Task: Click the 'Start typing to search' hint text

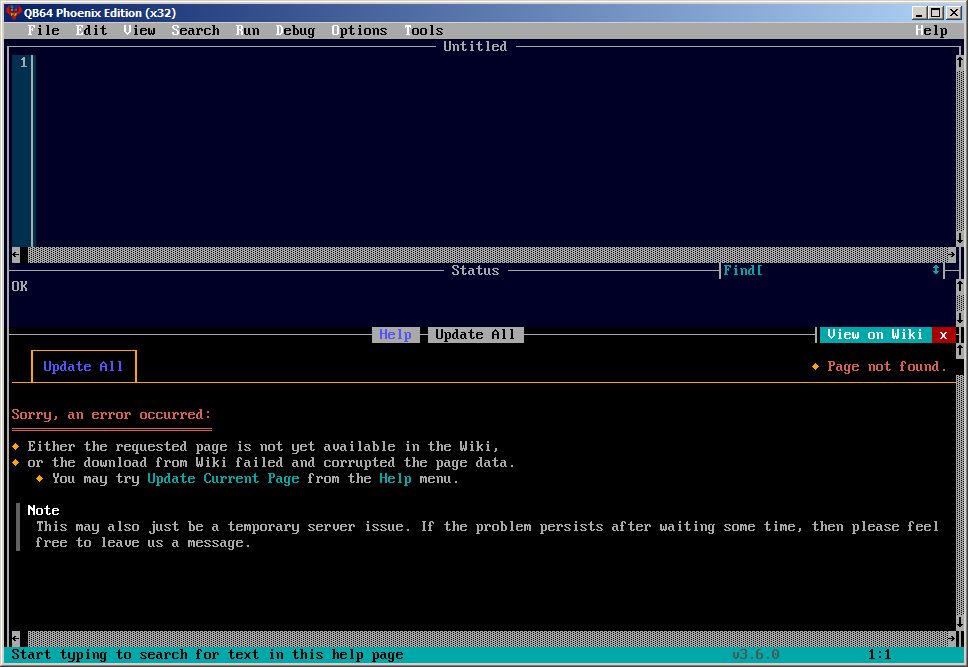Action: click(x=207, y=655)
